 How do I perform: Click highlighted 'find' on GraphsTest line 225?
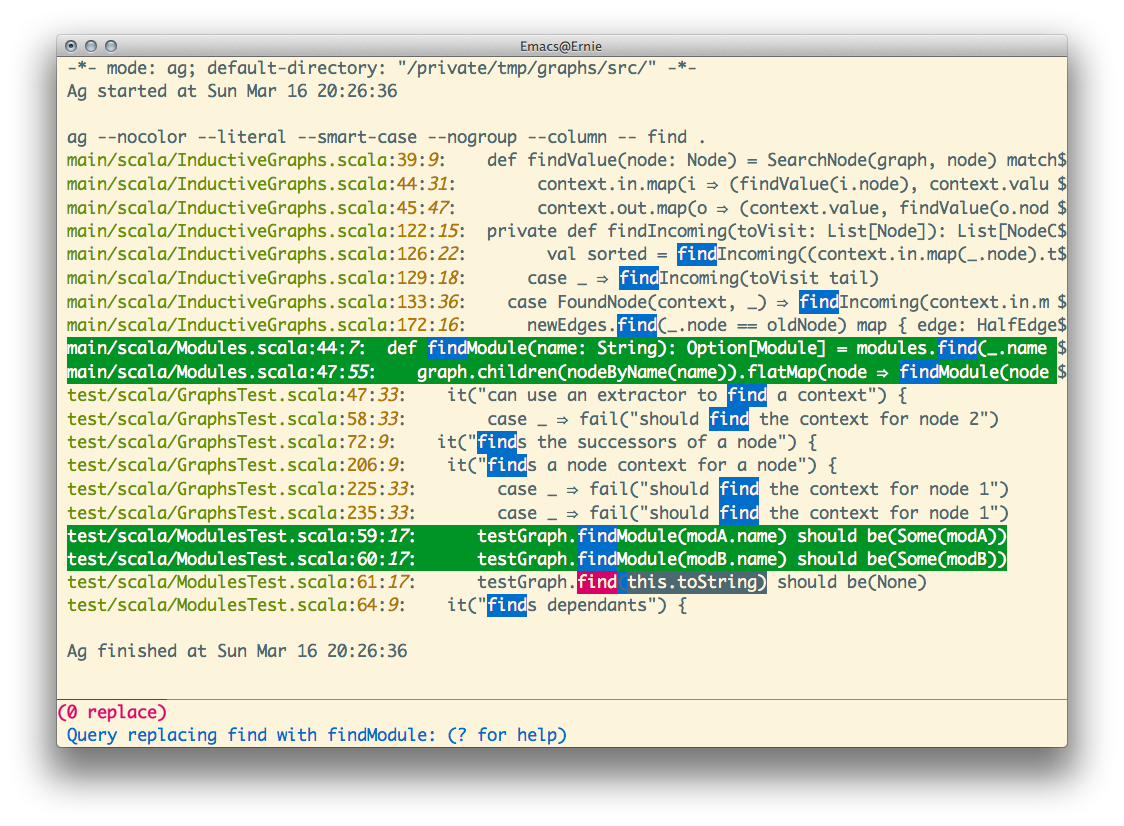point(739,489)
